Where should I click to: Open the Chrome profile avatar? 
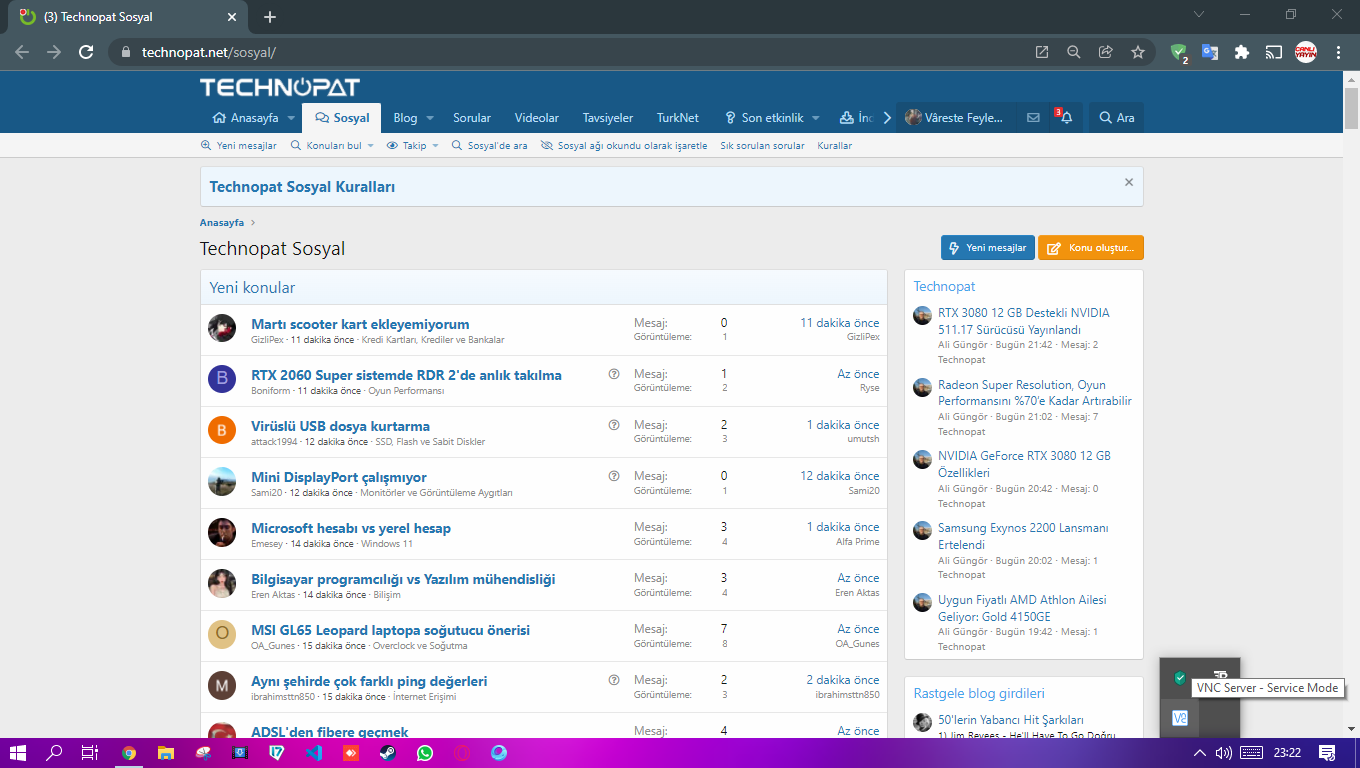1306,52
